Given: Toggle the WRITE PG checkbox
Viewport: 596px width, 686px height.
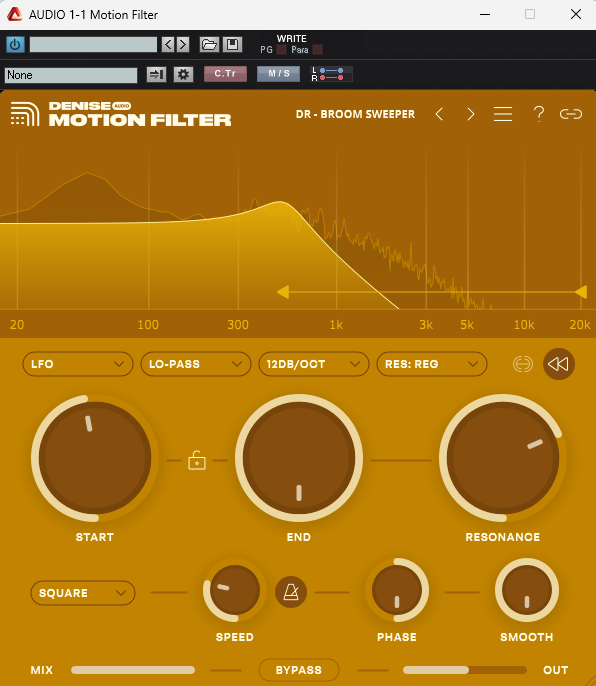Looking at the screenshot, I should tap(282, 50).
